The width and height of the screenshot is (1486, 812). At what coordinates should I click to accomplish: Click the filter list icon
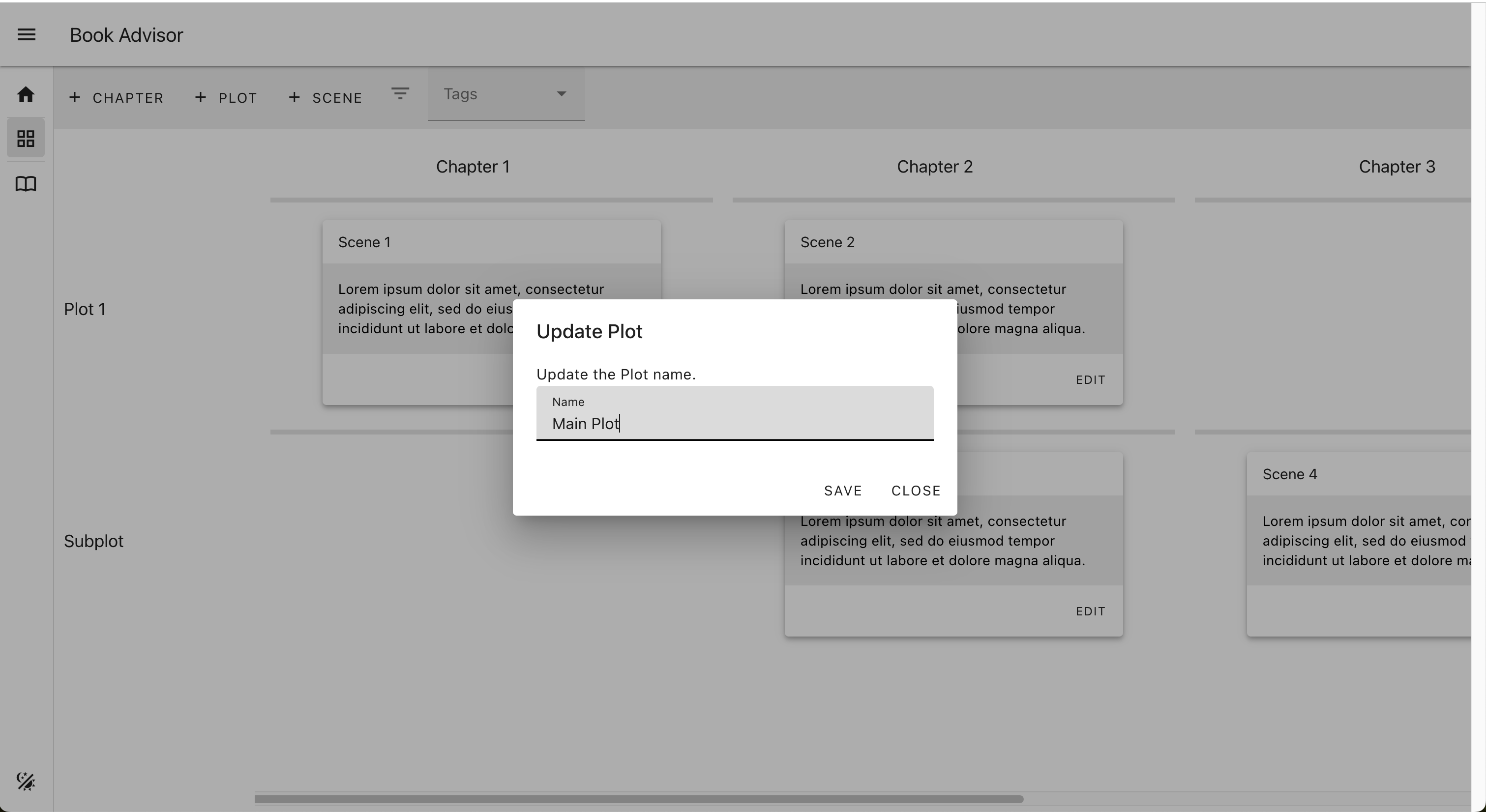click(x=400, y=93)
